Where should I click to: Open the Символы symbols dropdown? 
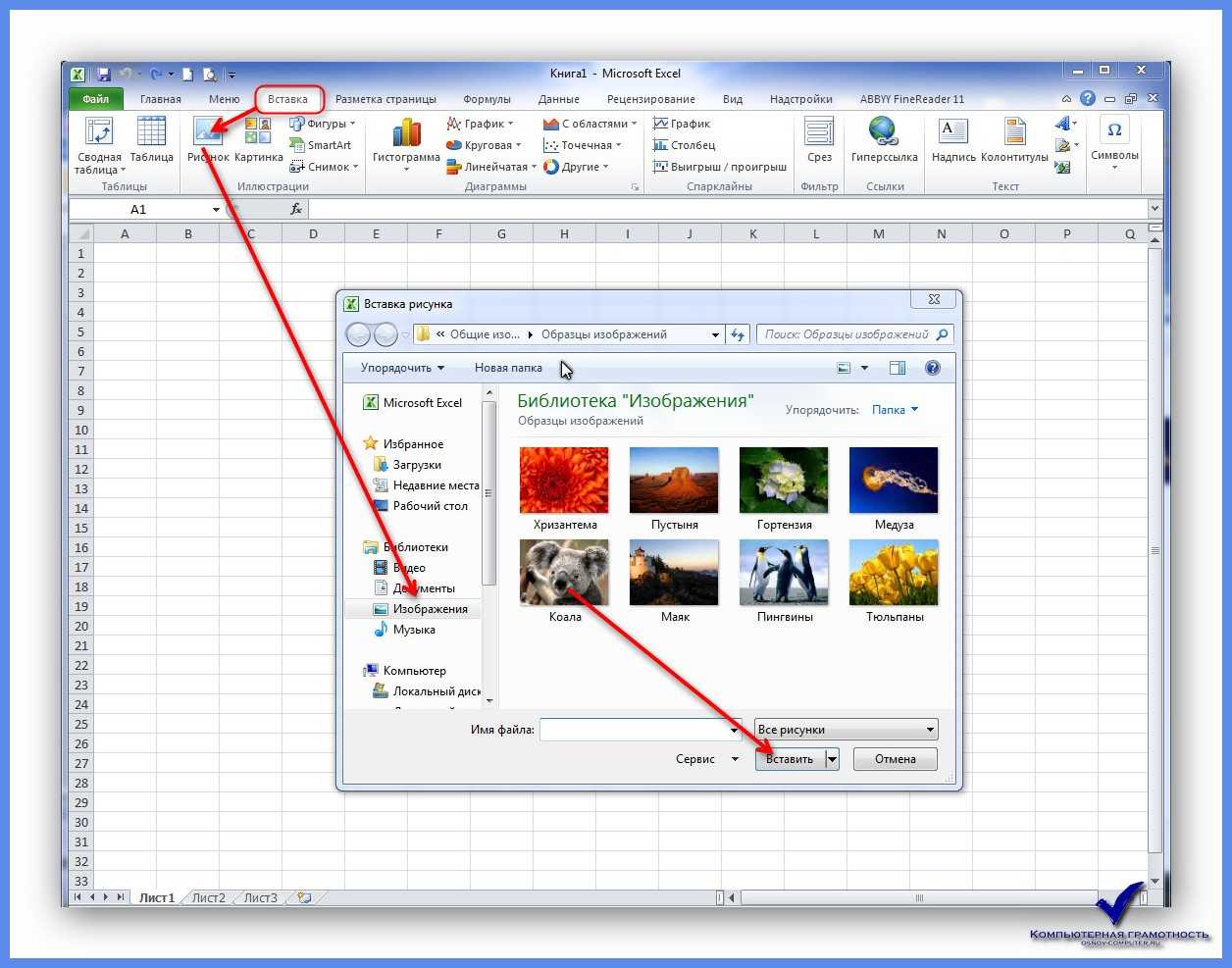tap(1114, 141)
